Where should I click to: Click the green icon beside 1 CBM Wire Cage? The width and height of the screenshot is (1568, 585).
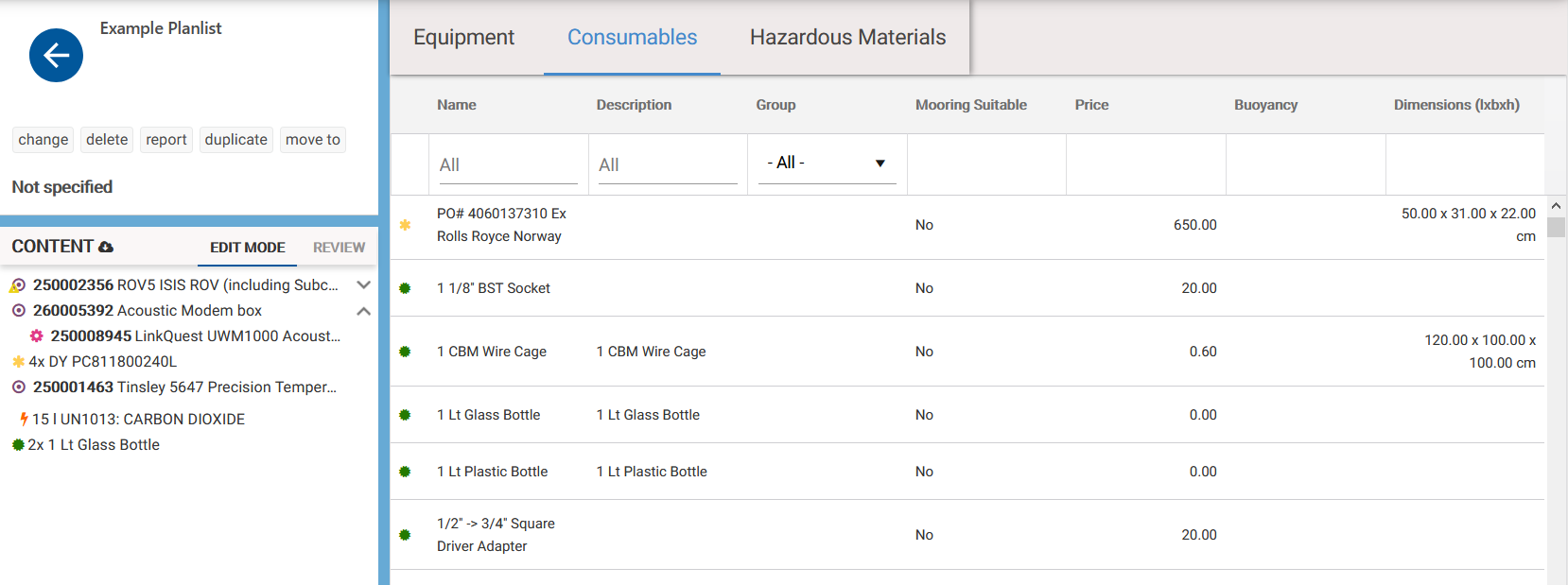pos(405,352)
